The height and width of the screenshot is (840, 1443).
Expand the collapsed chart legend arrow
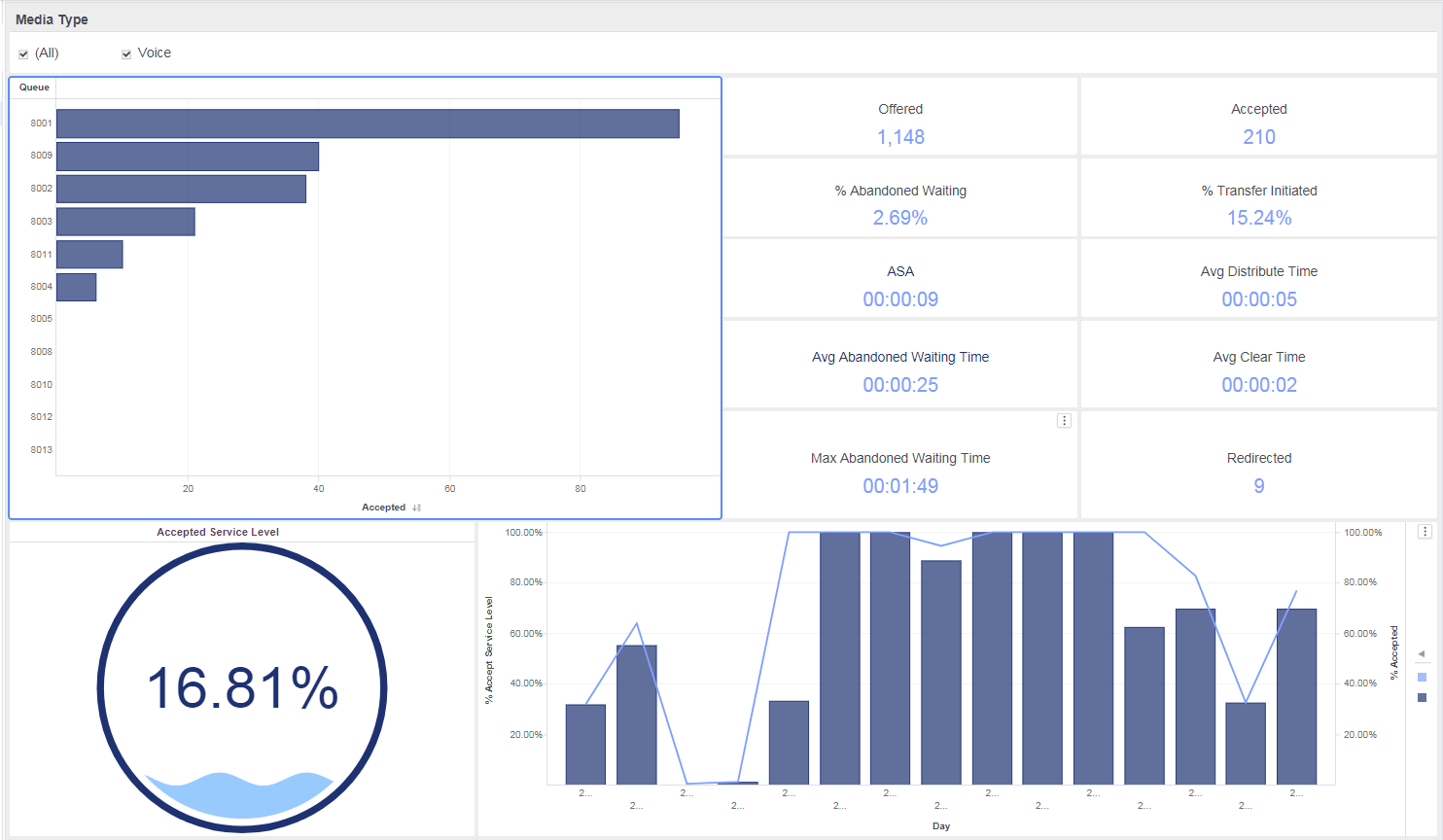pyautogui.click(x=1422, y=654)
